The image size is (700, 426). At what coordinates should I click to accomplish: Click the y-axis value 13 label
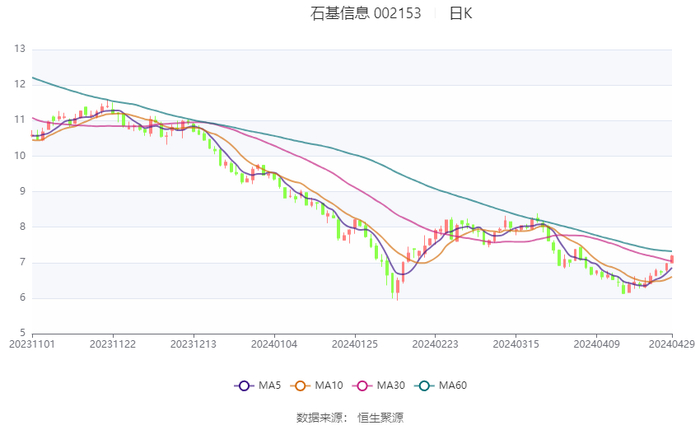[x=20, y=49]
